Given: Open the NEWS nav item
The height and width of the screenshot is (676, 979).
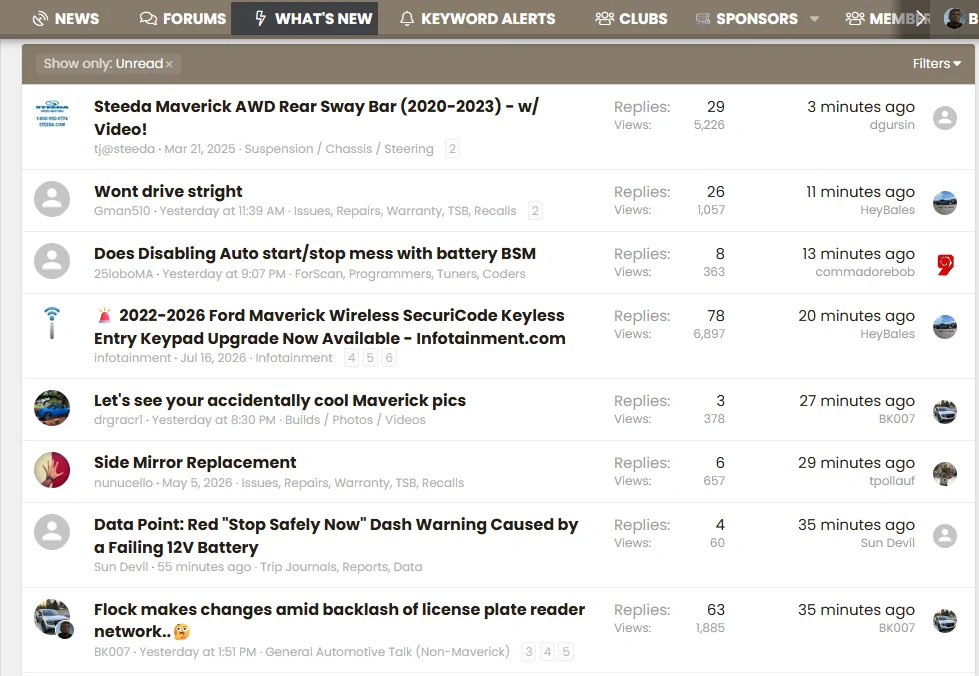Looking at the screenshot, I should pos(66,19).
